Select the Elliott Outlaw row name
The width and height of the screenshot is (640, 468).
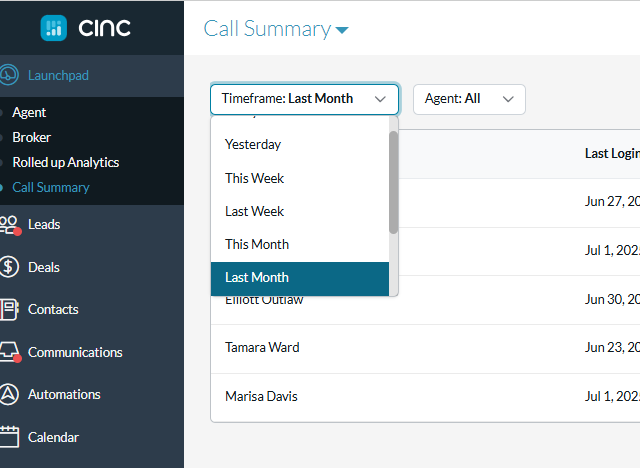coord(264,300)
